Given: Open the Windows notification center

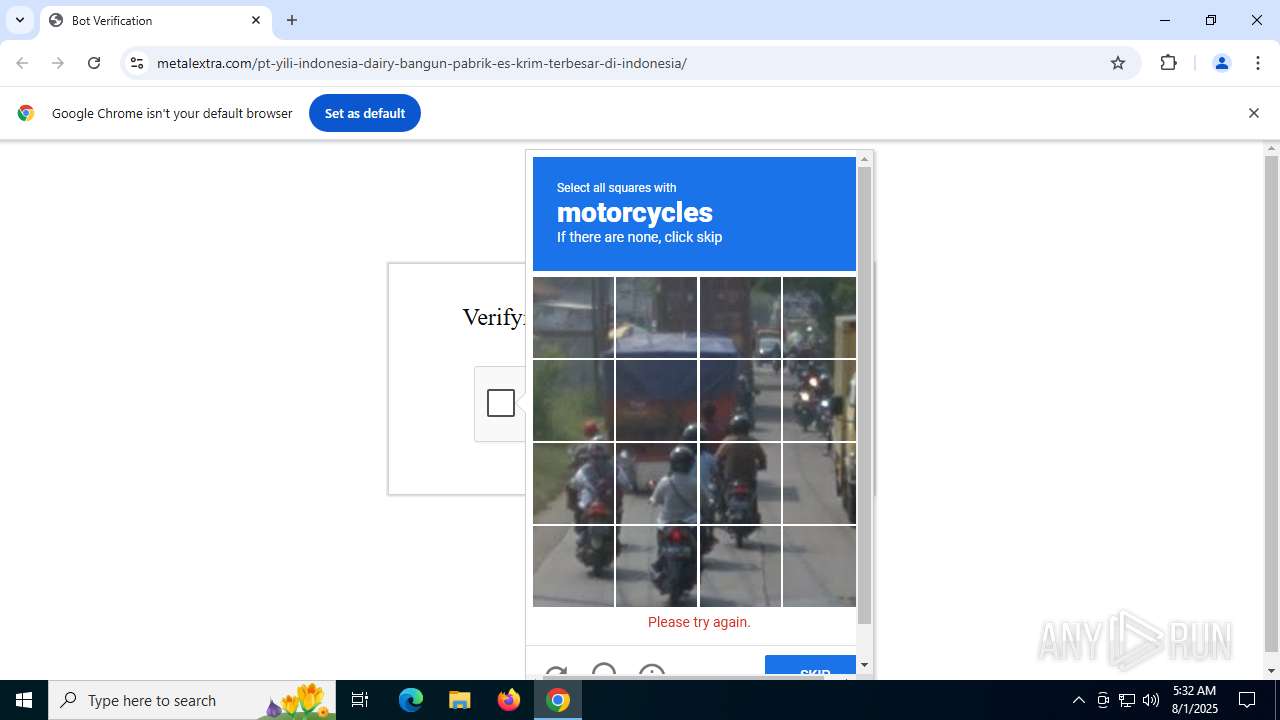Looking at the screenshot, I should click(1247, 700).
